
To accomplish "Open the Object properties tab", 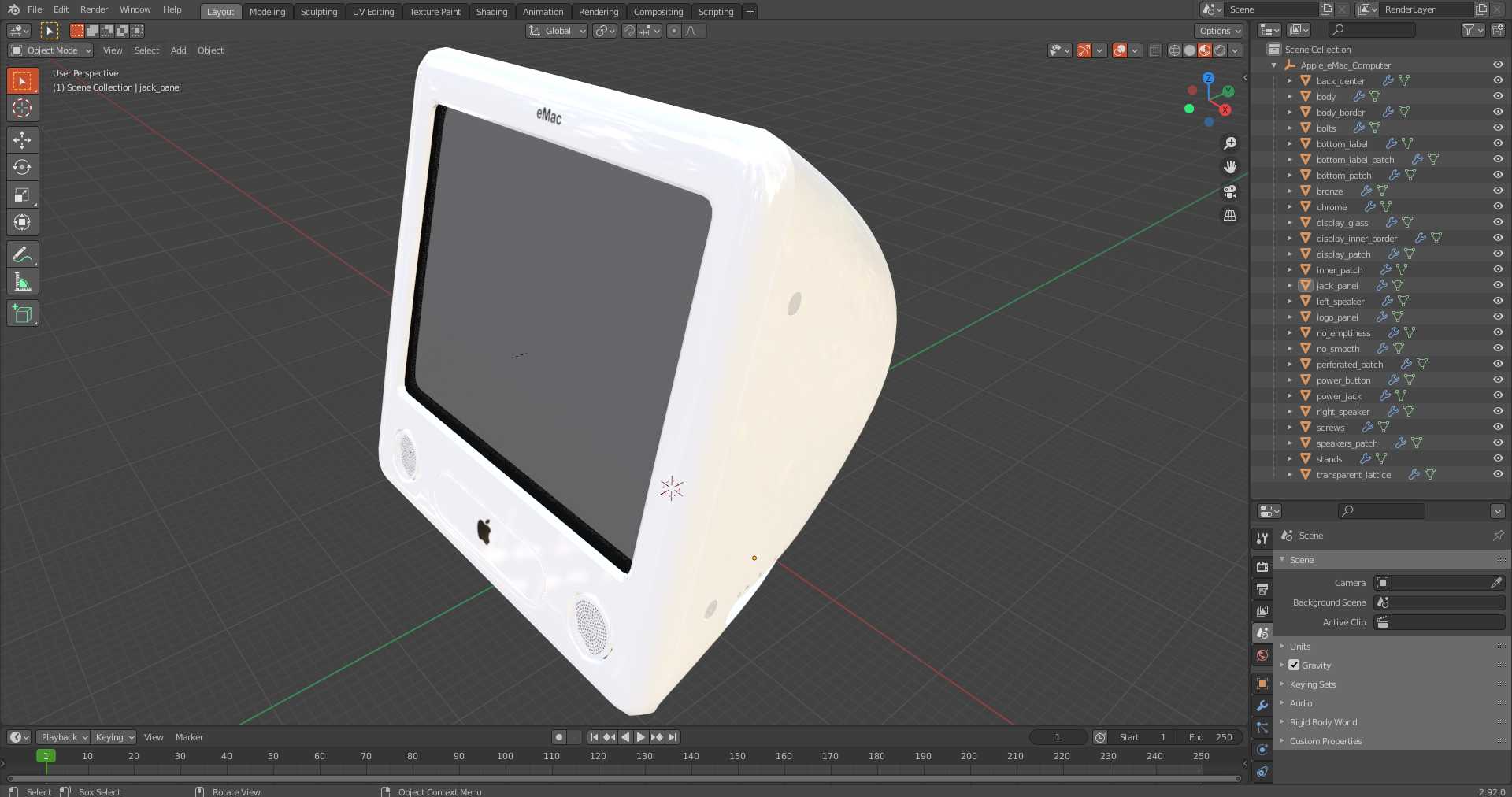I will pyautogui.click(x=1262, y=684).
